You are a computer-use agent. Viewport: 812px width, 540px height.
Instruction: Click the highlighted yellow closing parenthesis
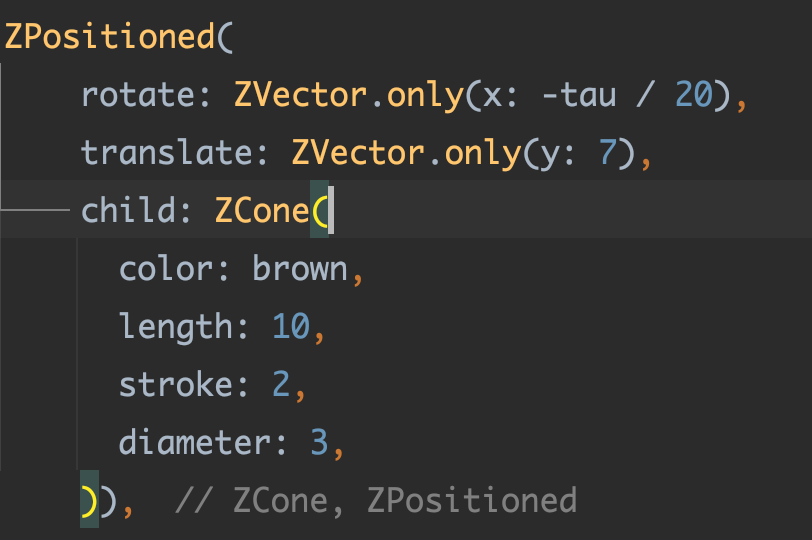click(89, 500)
